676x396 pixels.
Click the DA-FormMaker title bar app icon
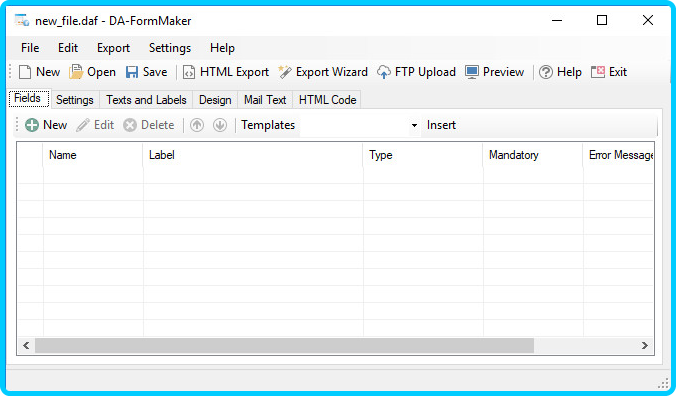pyautogui.click(x=22, y=20)
